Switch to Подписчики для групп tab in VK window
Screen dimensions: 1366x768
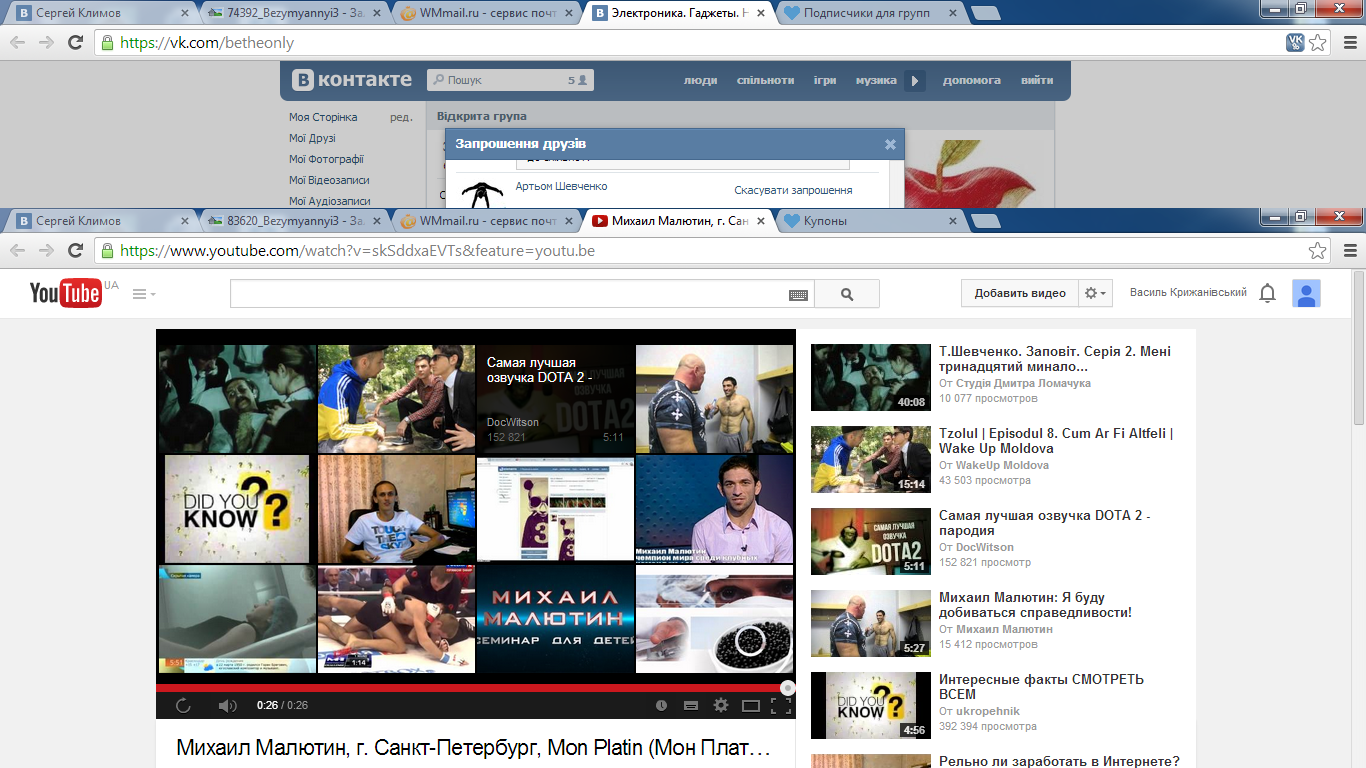pyautogui.click(x=868, y=13)
